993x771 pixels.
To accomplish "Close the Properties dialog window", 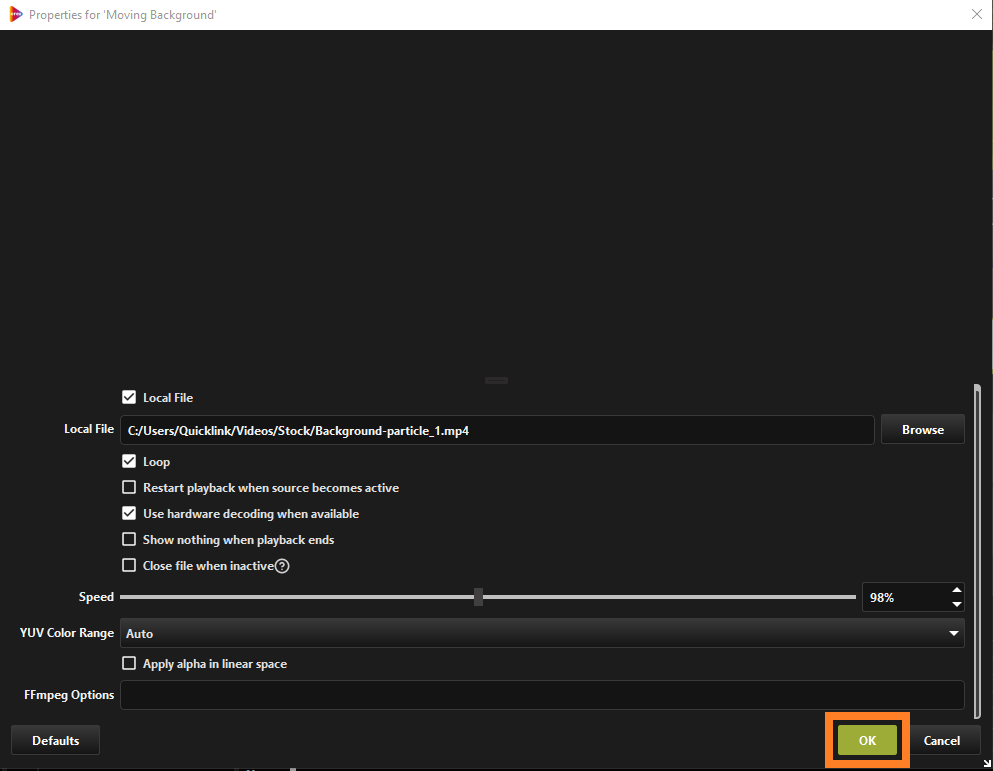I will click(x=977, y=14).
